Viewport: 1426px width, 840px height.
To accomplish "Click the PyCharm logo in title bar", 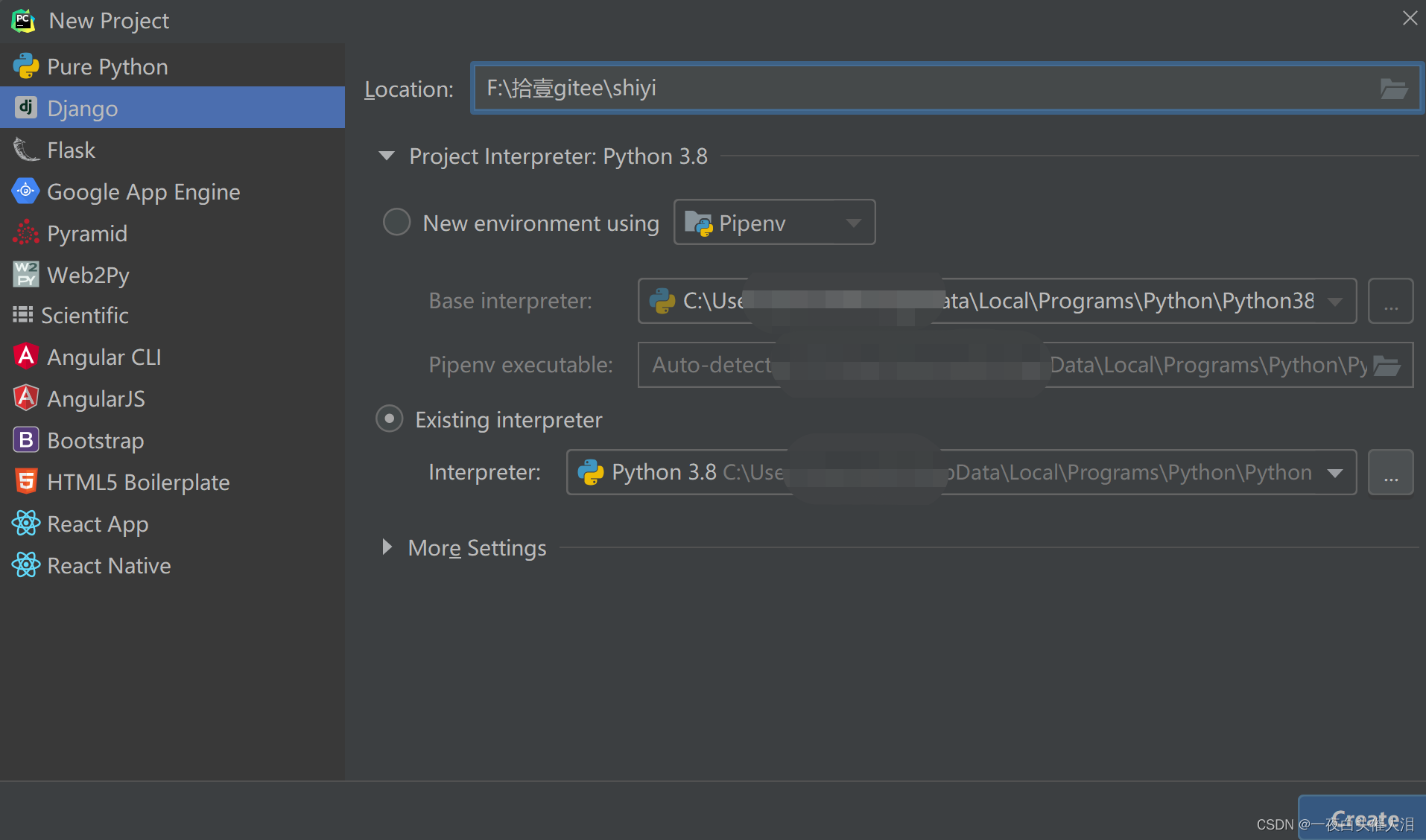I will click(23, 21).
